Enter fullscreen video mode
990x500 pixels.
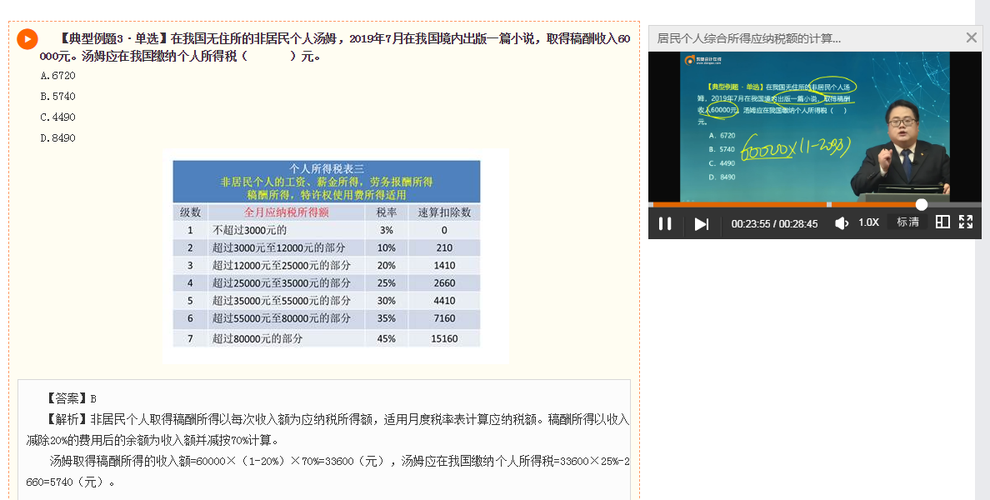(x=966, y=222)
